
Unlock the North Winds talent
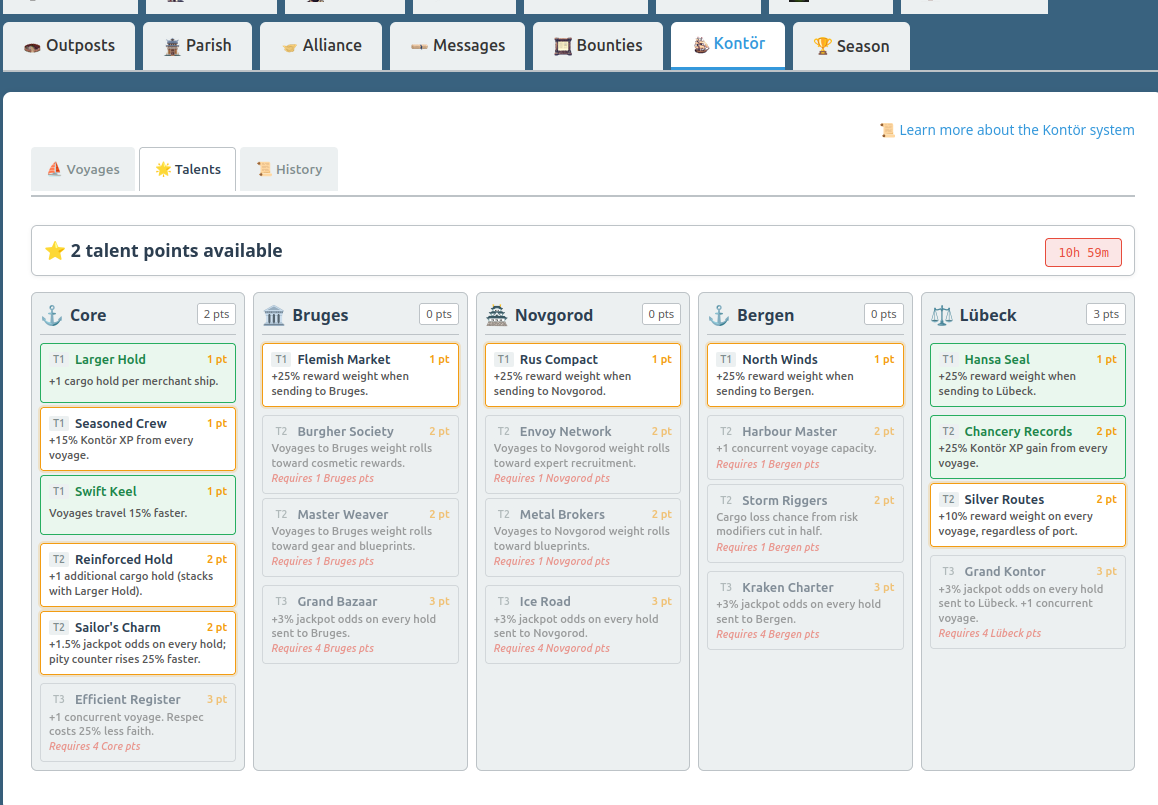(x=805, y=374)
